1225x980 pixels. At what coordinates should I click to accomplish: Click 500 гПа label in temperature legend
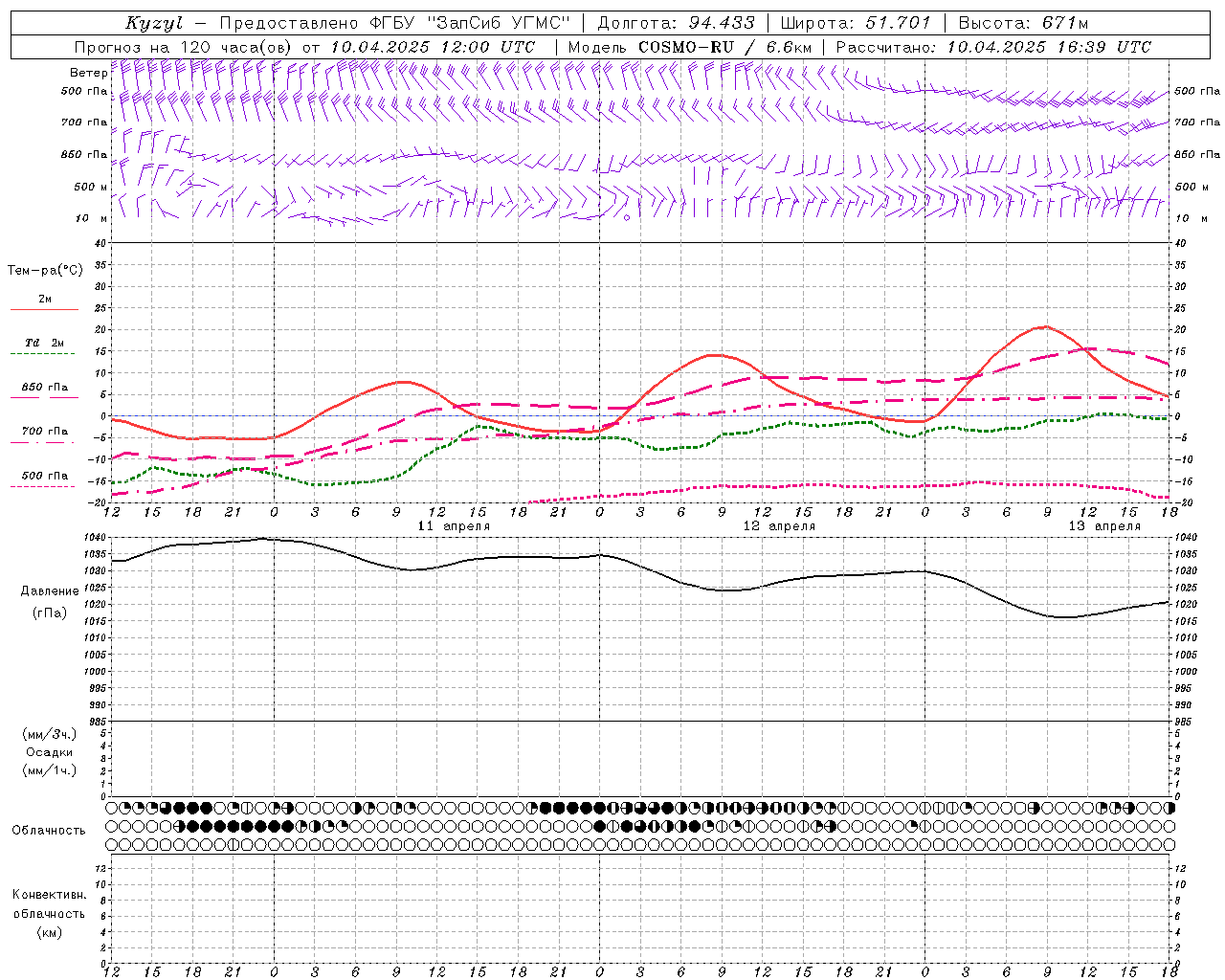pos(45,476)
